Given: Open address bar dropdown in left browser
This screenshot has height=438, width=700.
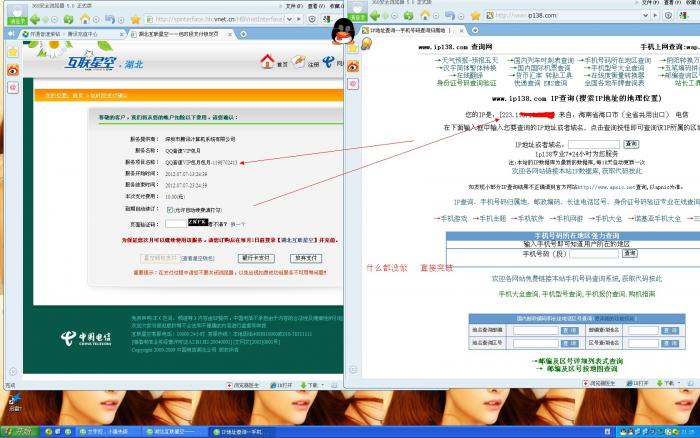Looking at the screenshot, I should tap(289, 19).
